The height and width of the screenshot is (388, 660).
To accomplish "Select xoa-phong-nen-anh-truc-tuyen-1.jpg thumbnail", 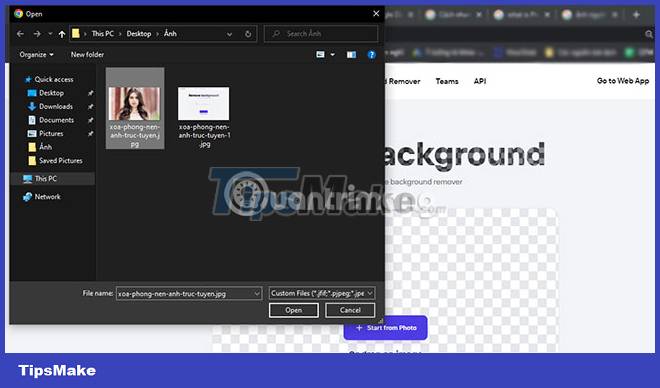I will 204,104.
